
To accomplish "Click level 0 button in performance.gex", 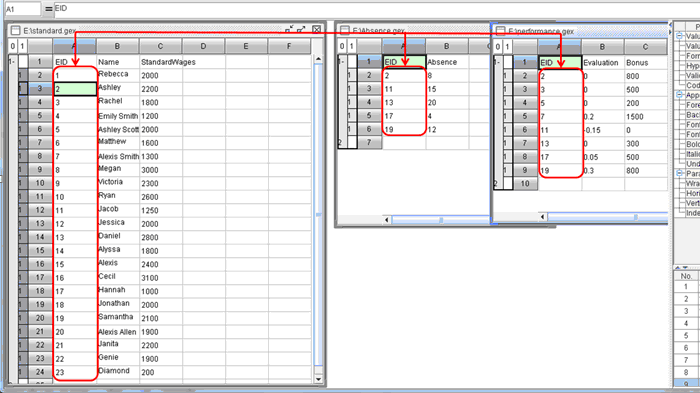I will pos(498,47).
